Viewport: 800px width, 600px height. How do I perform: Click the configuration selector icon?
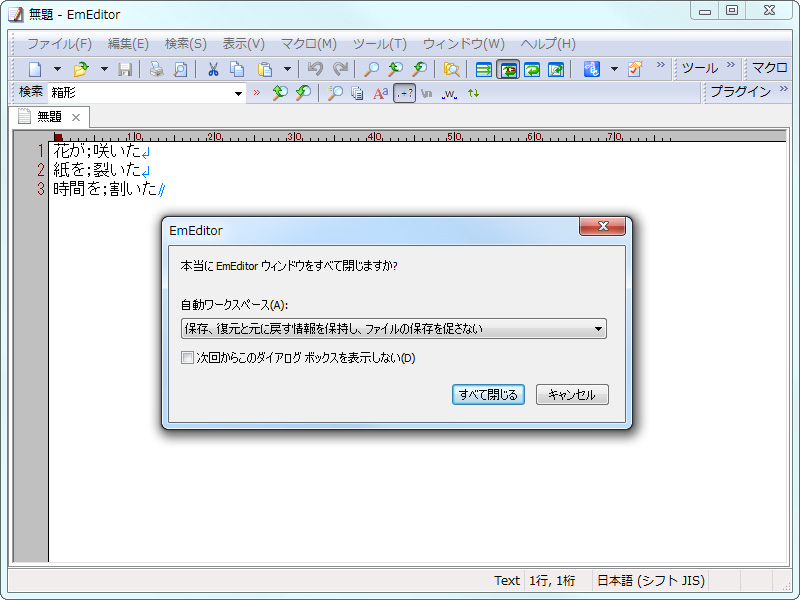pyautogui.click(x=592, y=69)
